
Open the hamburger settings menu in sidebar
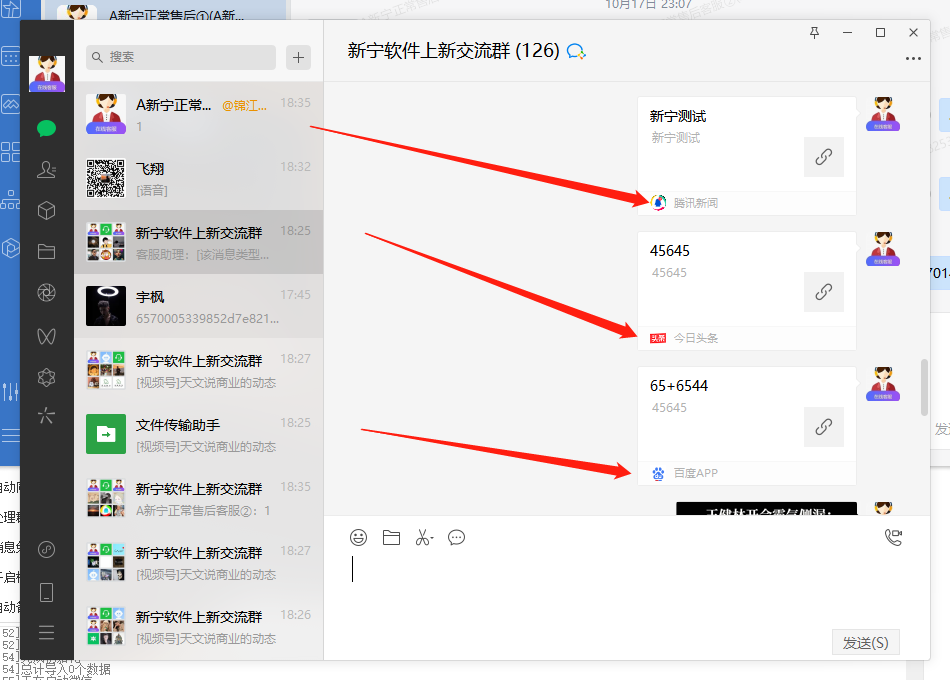(47, 633)
